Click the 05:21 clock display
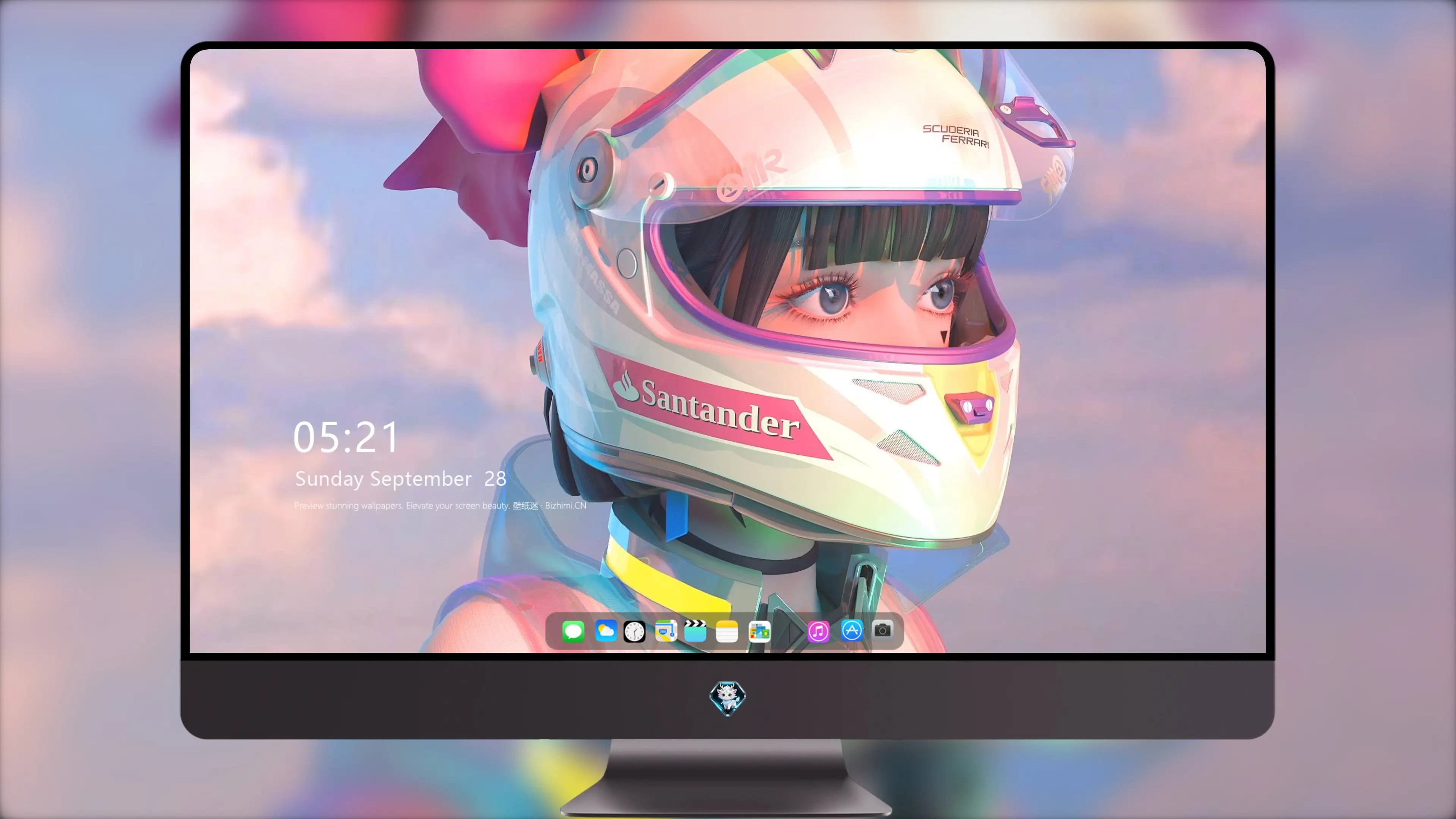This screenshot has width=1456, height=819. pyautogui.click(x=346, y=438)
